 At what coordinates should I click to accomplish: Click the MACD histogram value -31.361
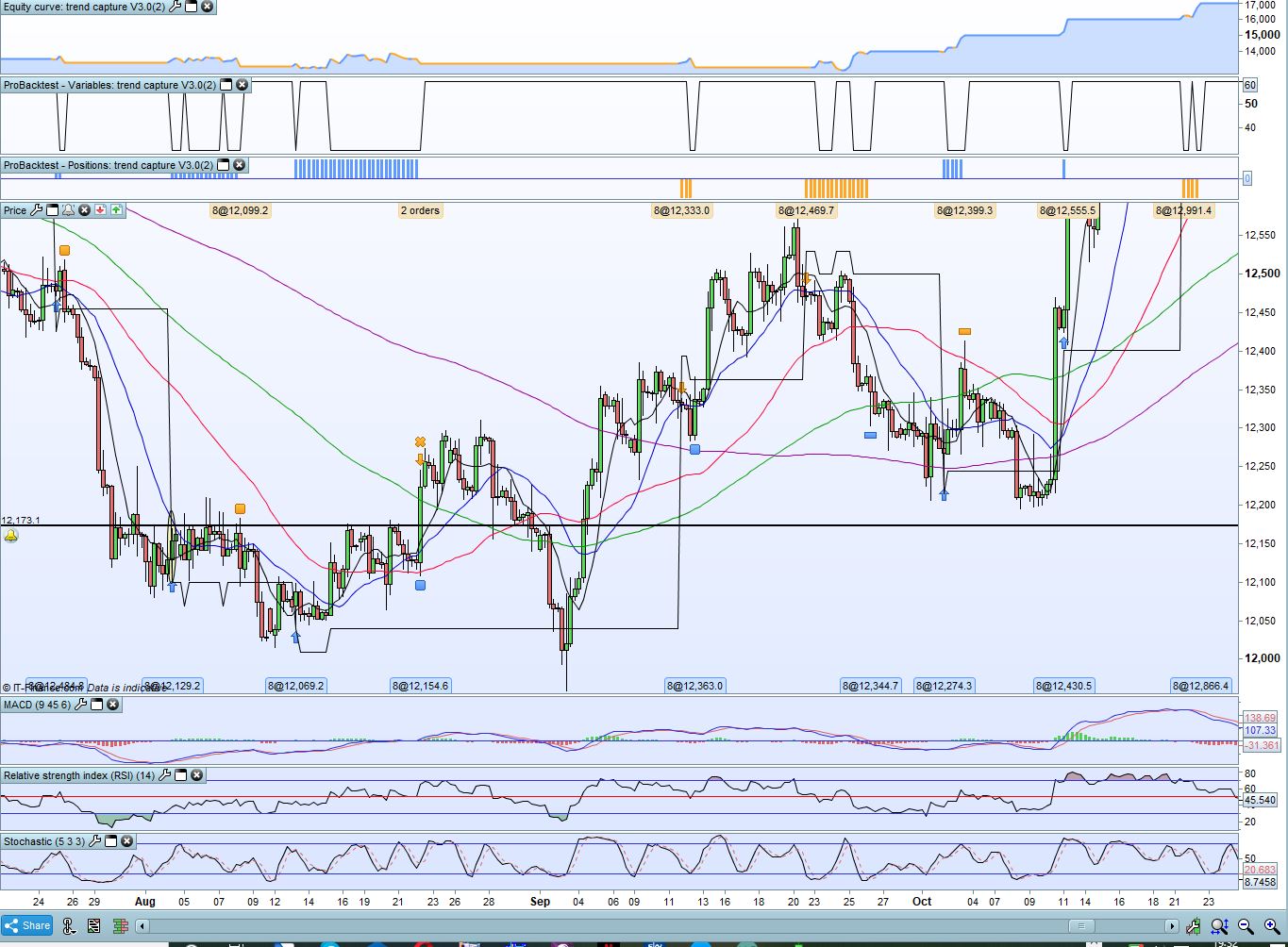click(1262, 745)
